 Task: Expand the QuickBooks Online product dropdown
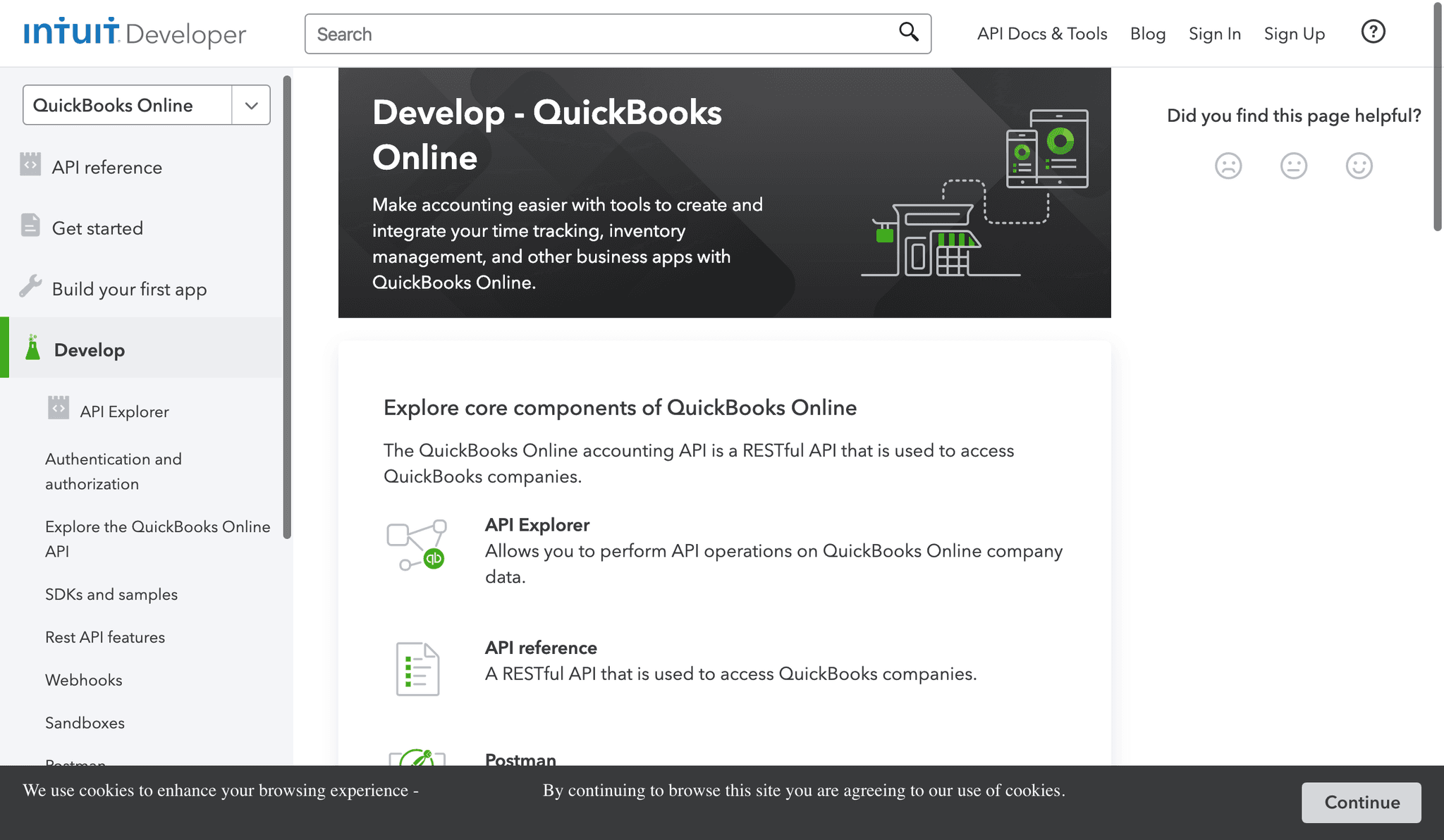click(250, 104)
